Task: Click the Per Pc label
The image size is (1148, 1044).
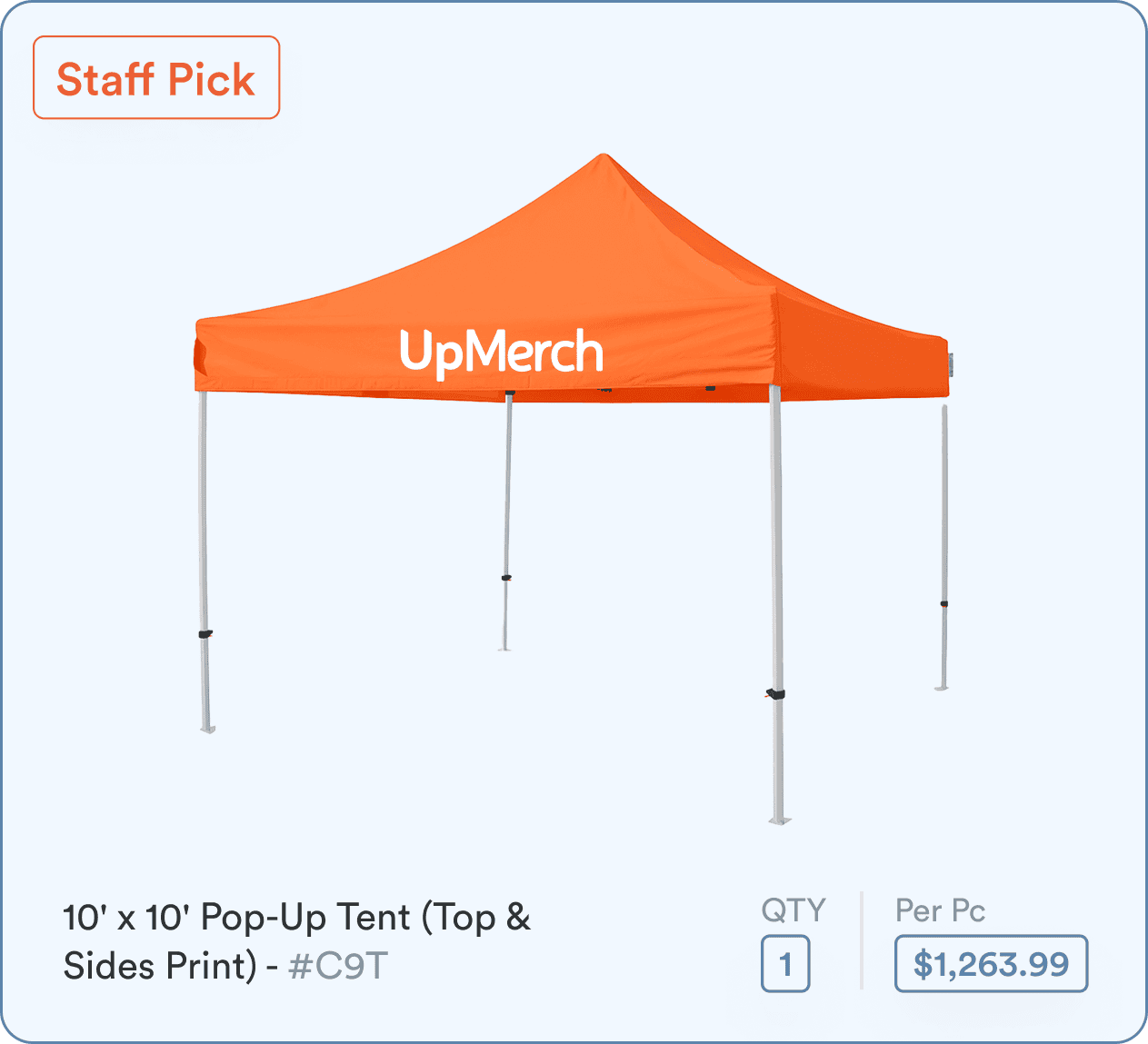Action: coord(940,910)
